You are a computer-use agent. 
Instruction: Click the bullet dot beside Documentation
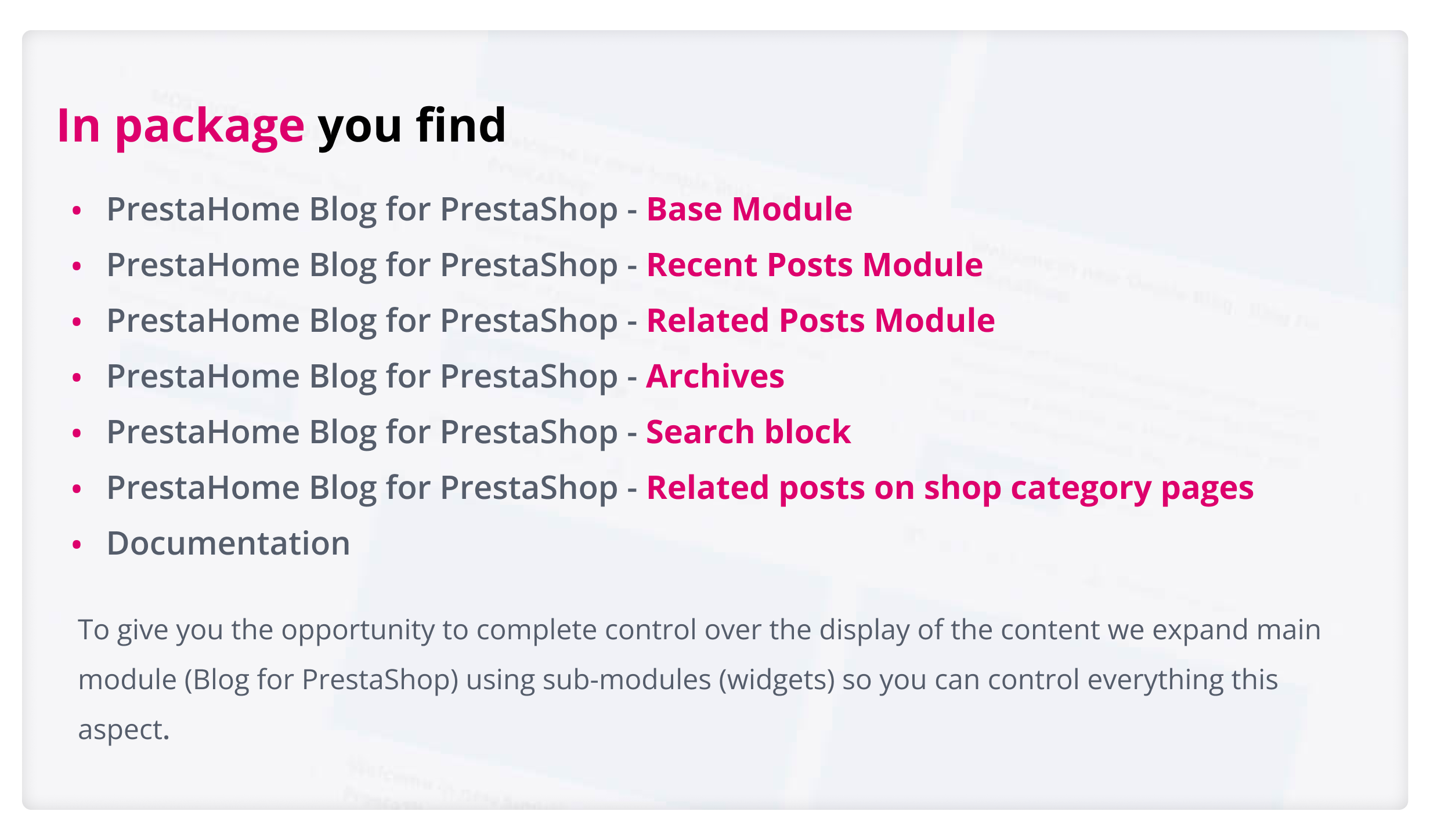pos(77,545)
